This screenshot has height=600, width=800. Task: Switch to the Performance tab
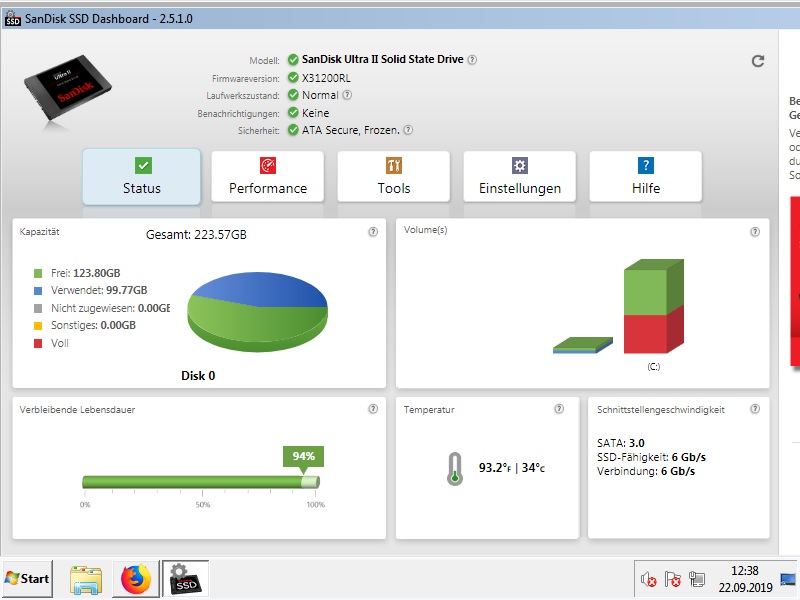[x=268, y=177]
